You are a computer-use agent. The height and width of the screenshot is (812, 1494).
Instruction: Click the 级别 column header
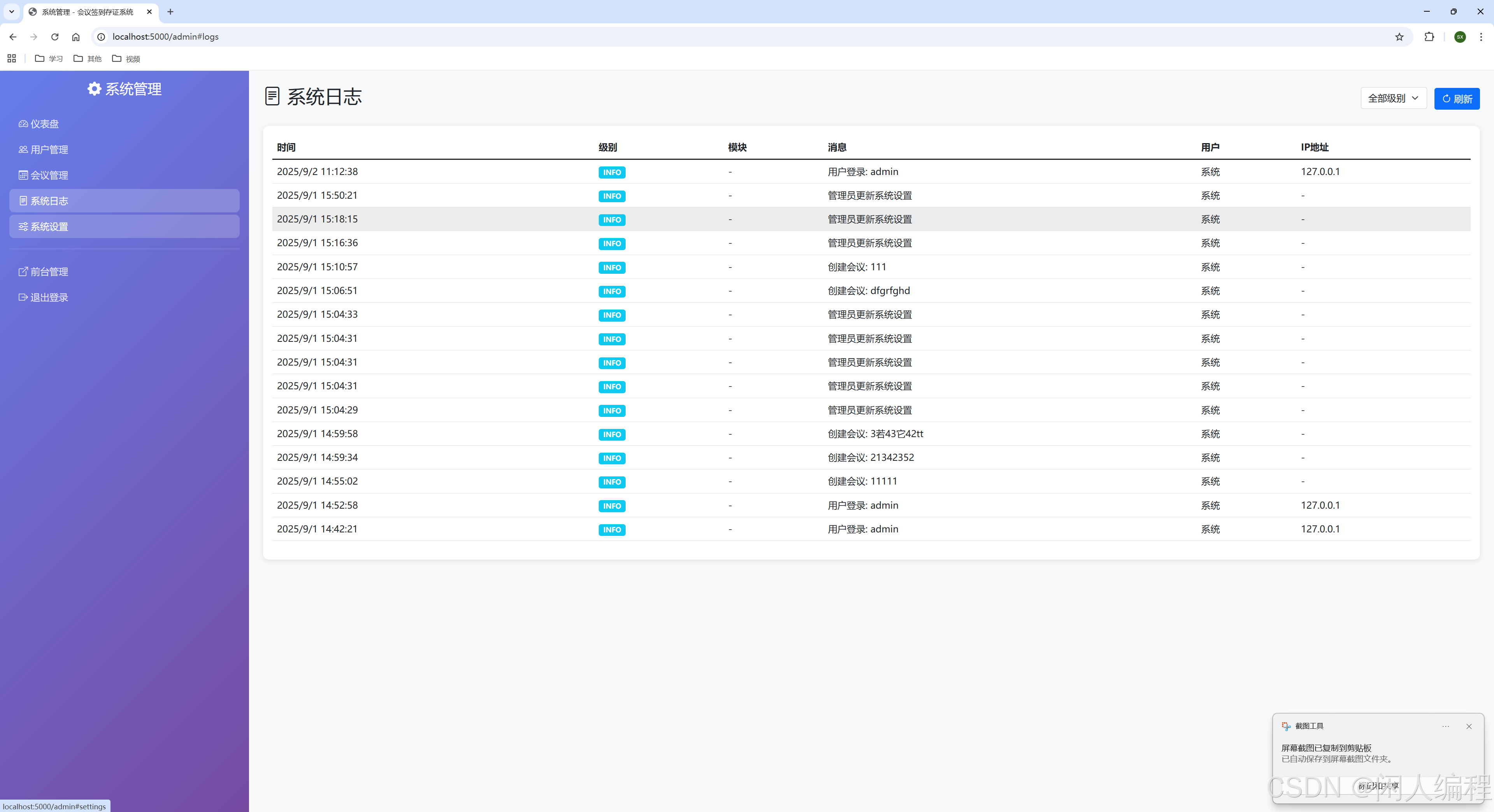tap(608, 147)
